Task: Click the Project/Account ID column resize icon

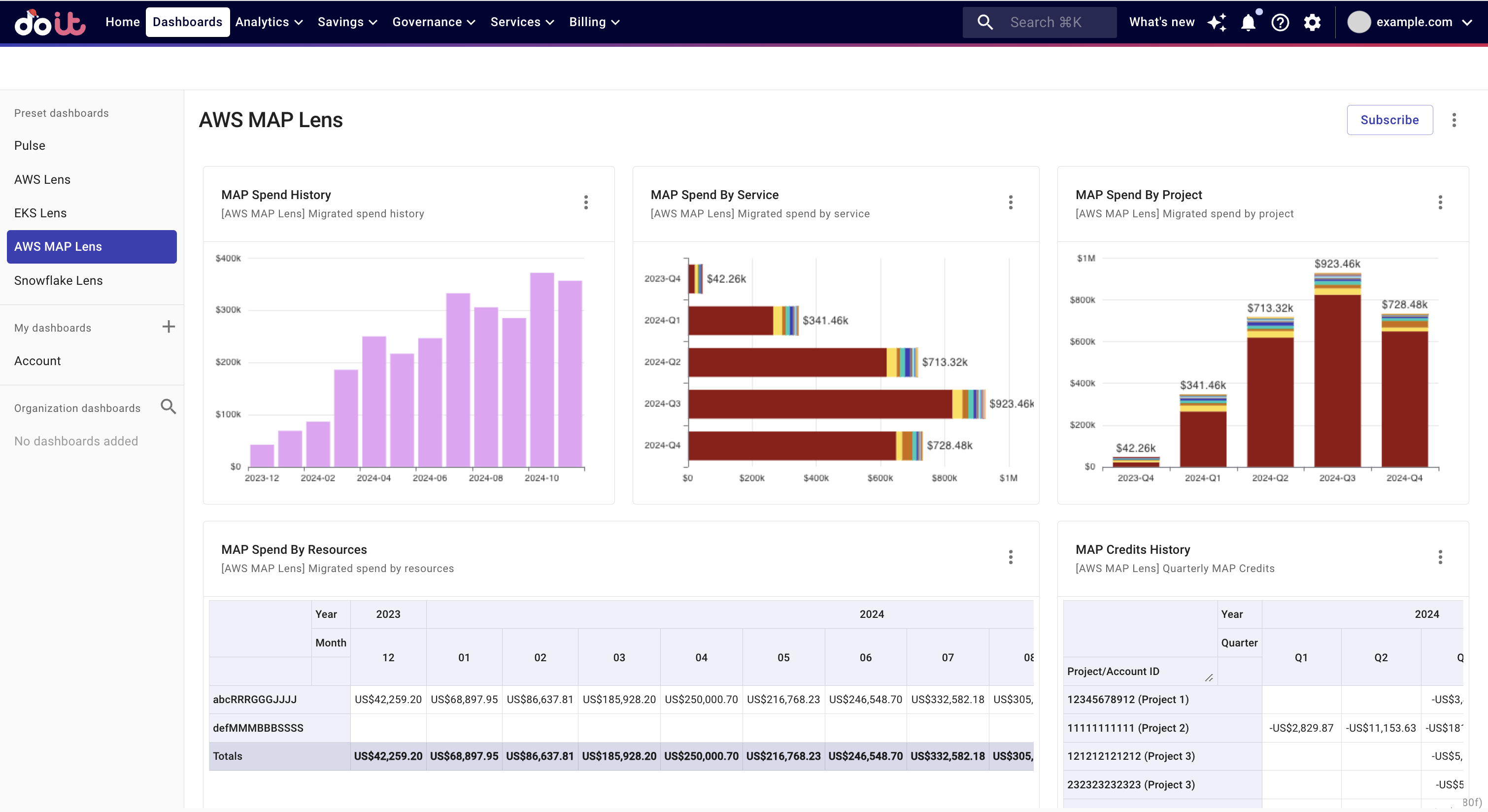Action: 1209,677
